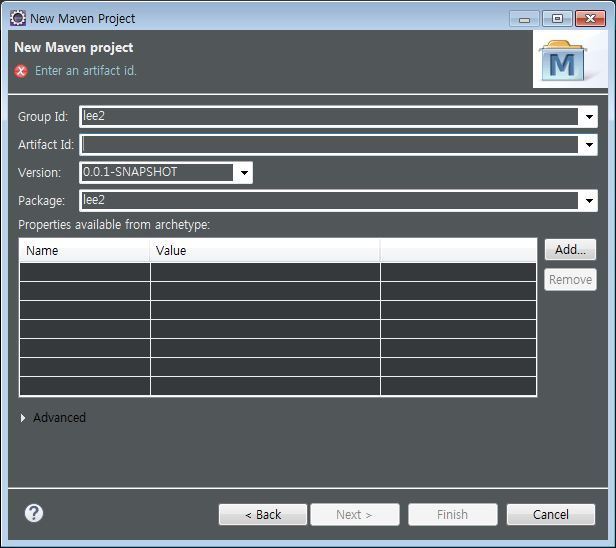Click the 'Enter an artifact id.' message
This screenshot has height=548, width=616.
pyautogui.click(x=86, y=71)
